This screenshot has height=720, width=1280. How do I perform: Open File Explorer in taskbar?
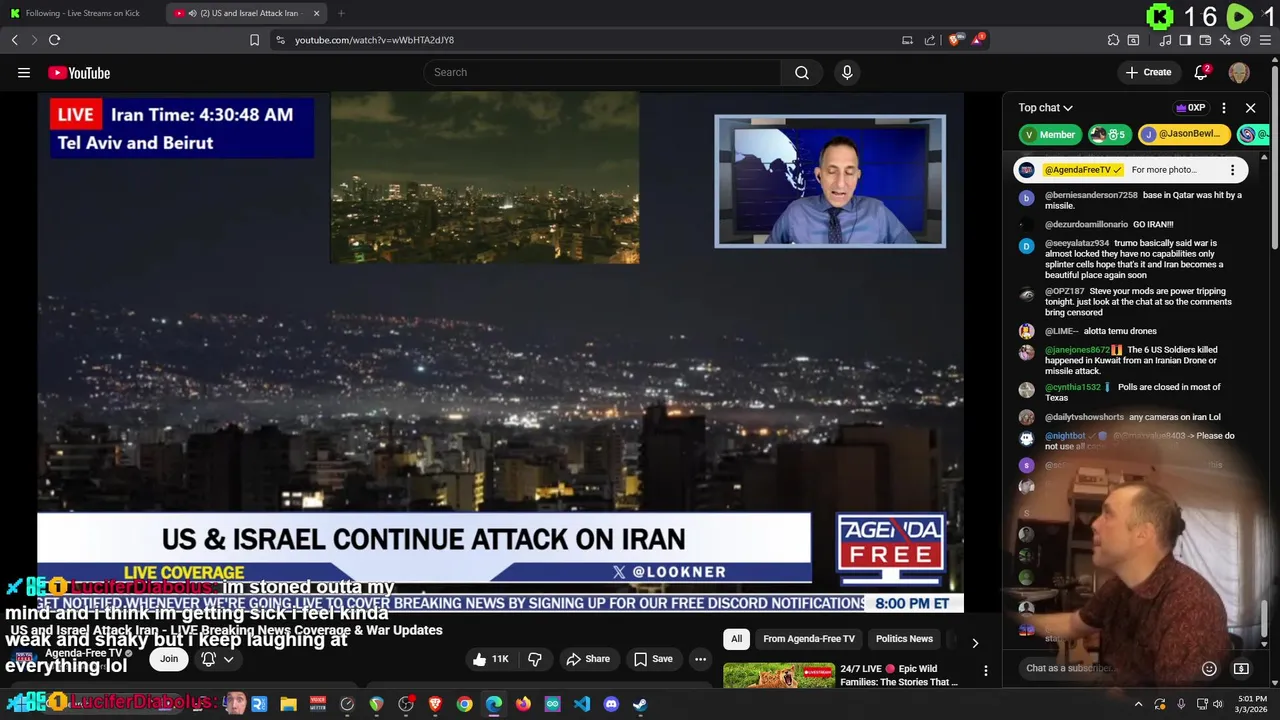coord(289,704)
